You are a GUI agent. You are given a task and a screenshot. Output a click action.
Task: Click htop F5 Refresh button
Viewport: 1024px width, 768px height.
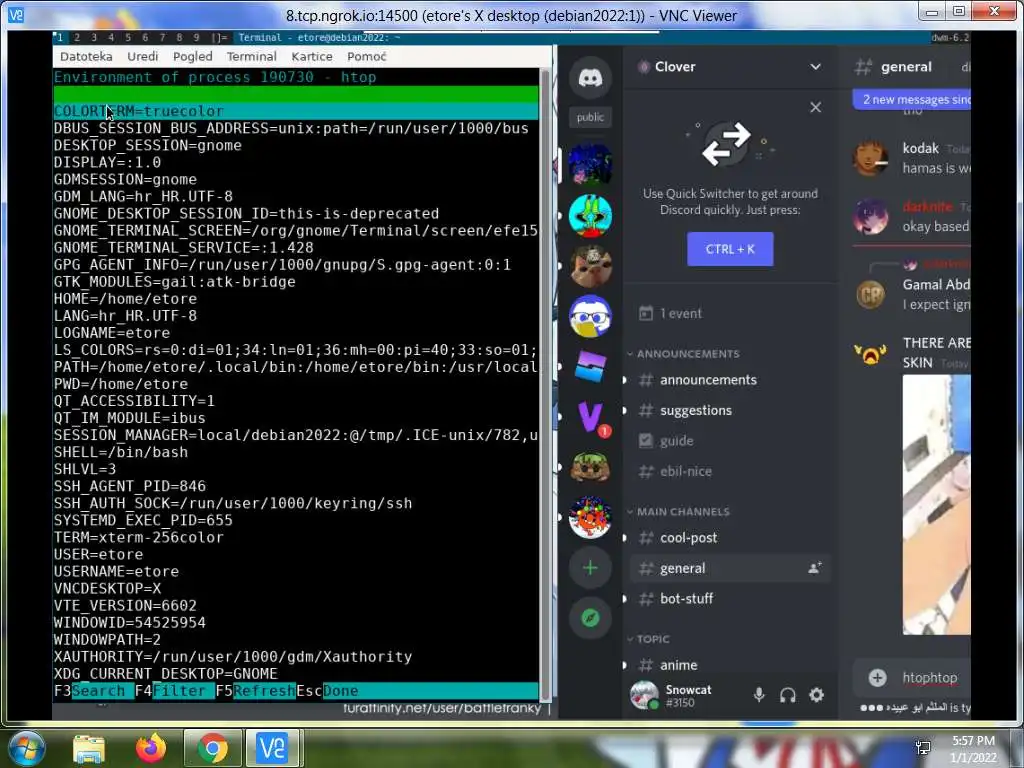pos(255,690)
